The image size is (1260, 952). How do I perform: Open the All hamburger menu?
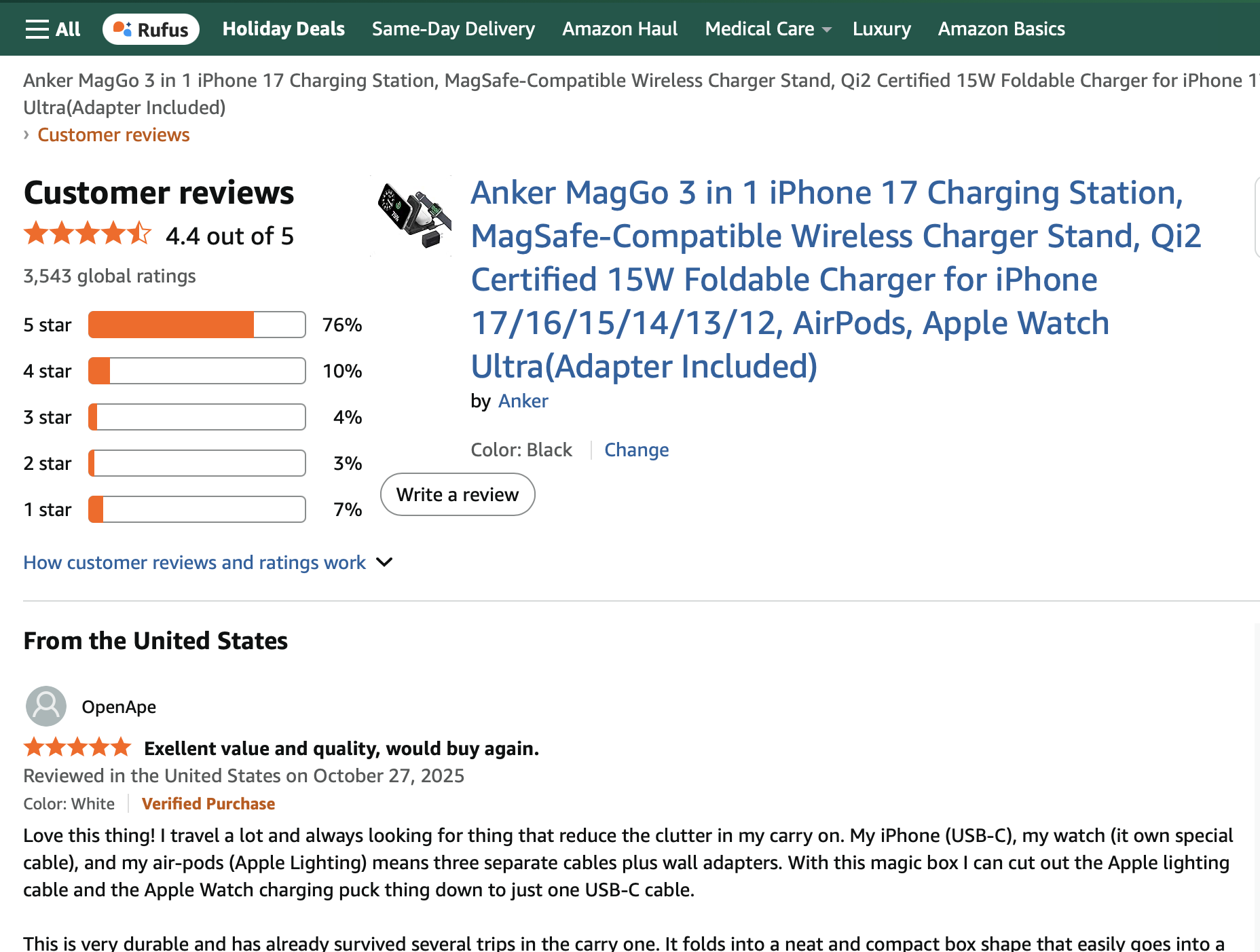click(x=52, y=29)
